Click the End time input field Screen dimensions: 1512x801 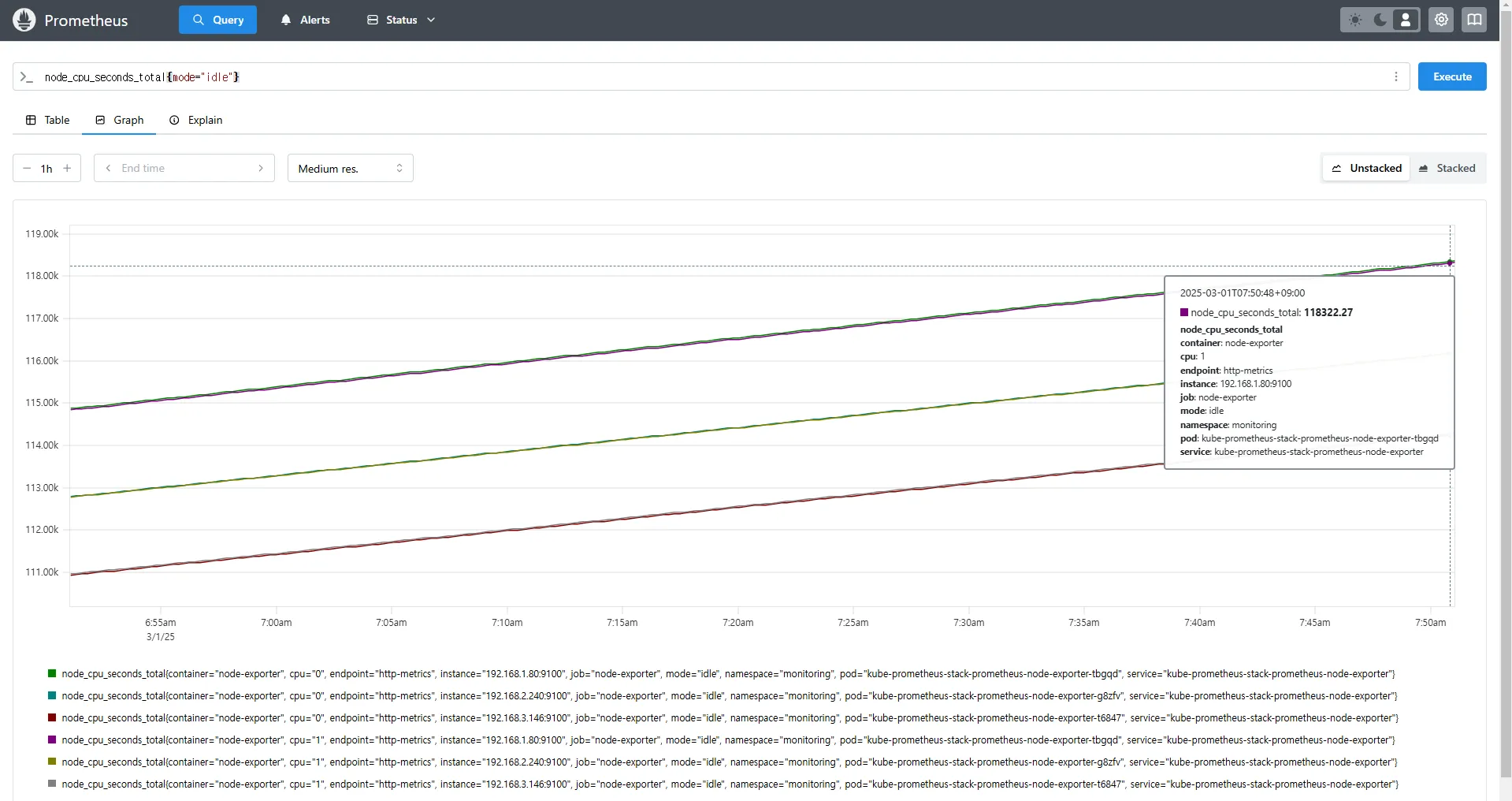pos(184,168)
